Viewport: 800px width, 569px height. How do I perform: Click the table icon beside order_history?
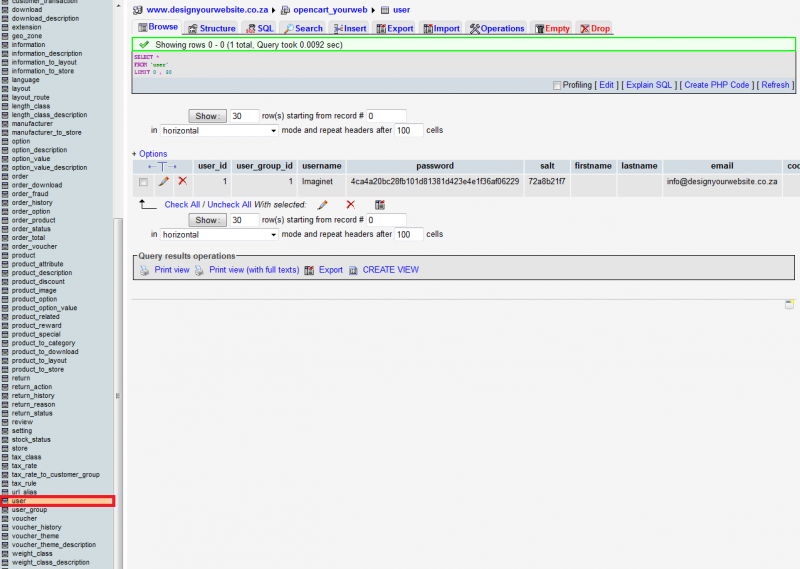tap(5, 203)
